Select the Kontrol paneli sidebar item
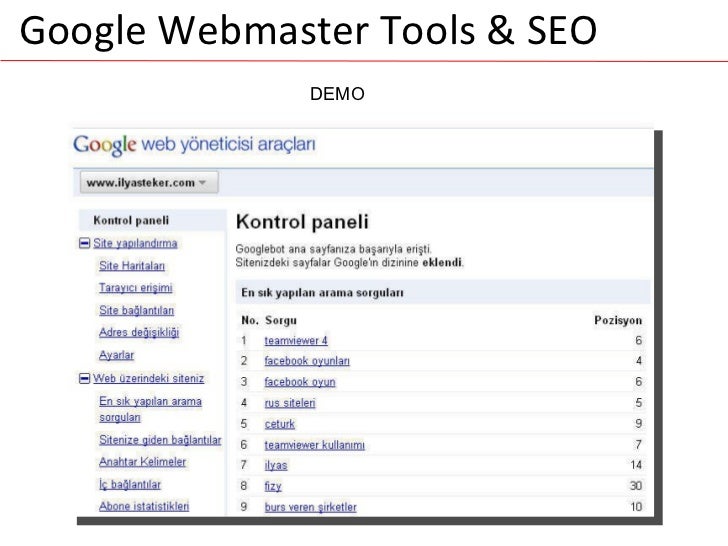The height and width of the screenshot is (546, 728). tap(131, 220)
